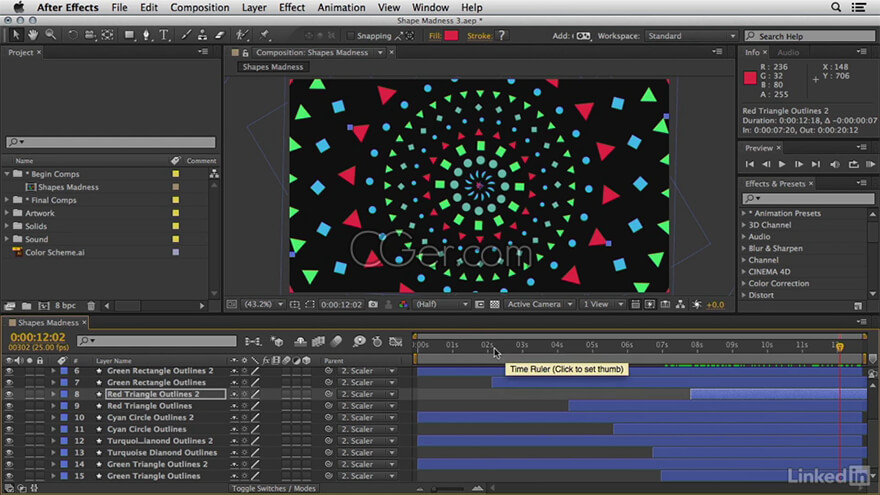Screen dimensions: 880x495
Task: Select the Zoom magnifier tool
Action: 51,35
